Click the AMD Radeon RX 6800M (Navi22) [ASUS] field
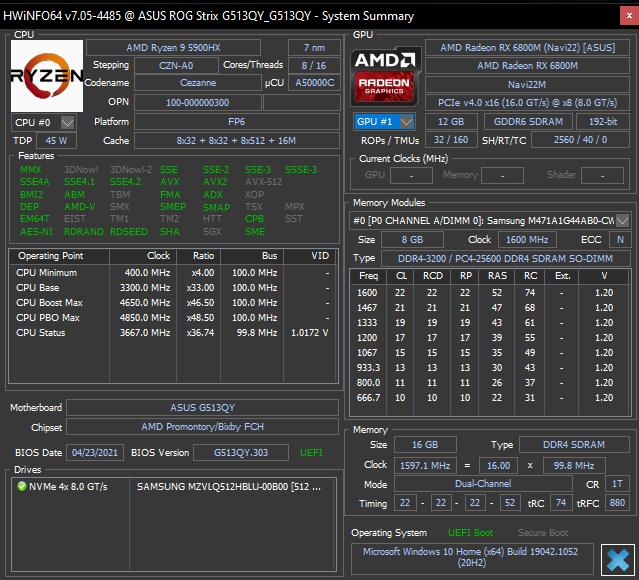Viewport: 639px width, 580px height. tap(527, 48)
